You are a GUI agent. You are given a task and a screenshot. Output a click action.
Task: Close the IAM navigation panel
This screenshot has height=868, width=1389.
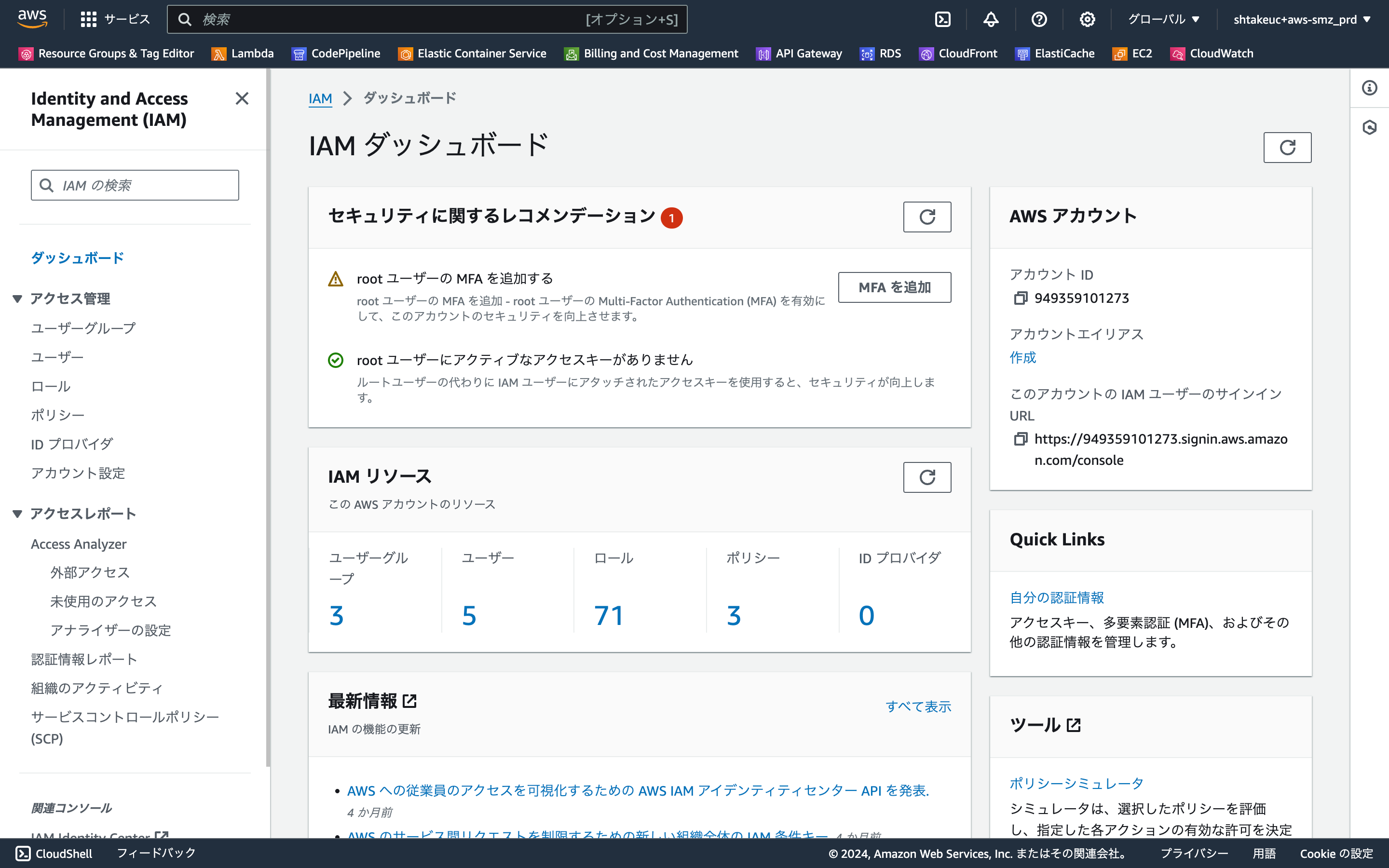pos(242,99)
